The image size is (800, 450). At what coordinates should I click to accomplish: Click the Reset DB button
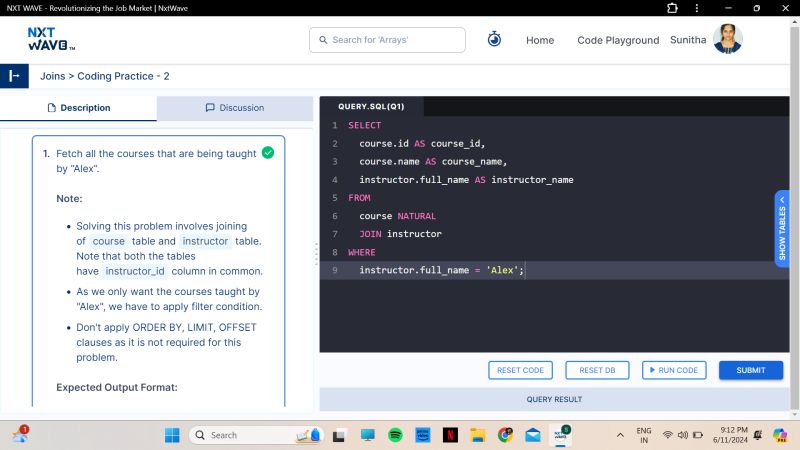coord(597,370)
